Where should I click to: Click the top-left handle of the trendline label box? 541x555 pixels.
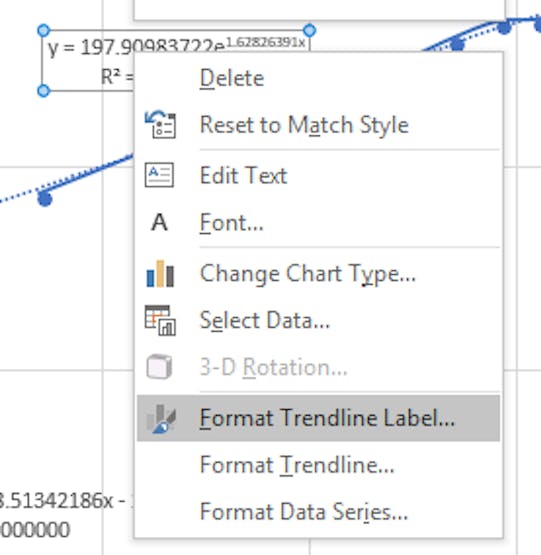tap(44, 30)
